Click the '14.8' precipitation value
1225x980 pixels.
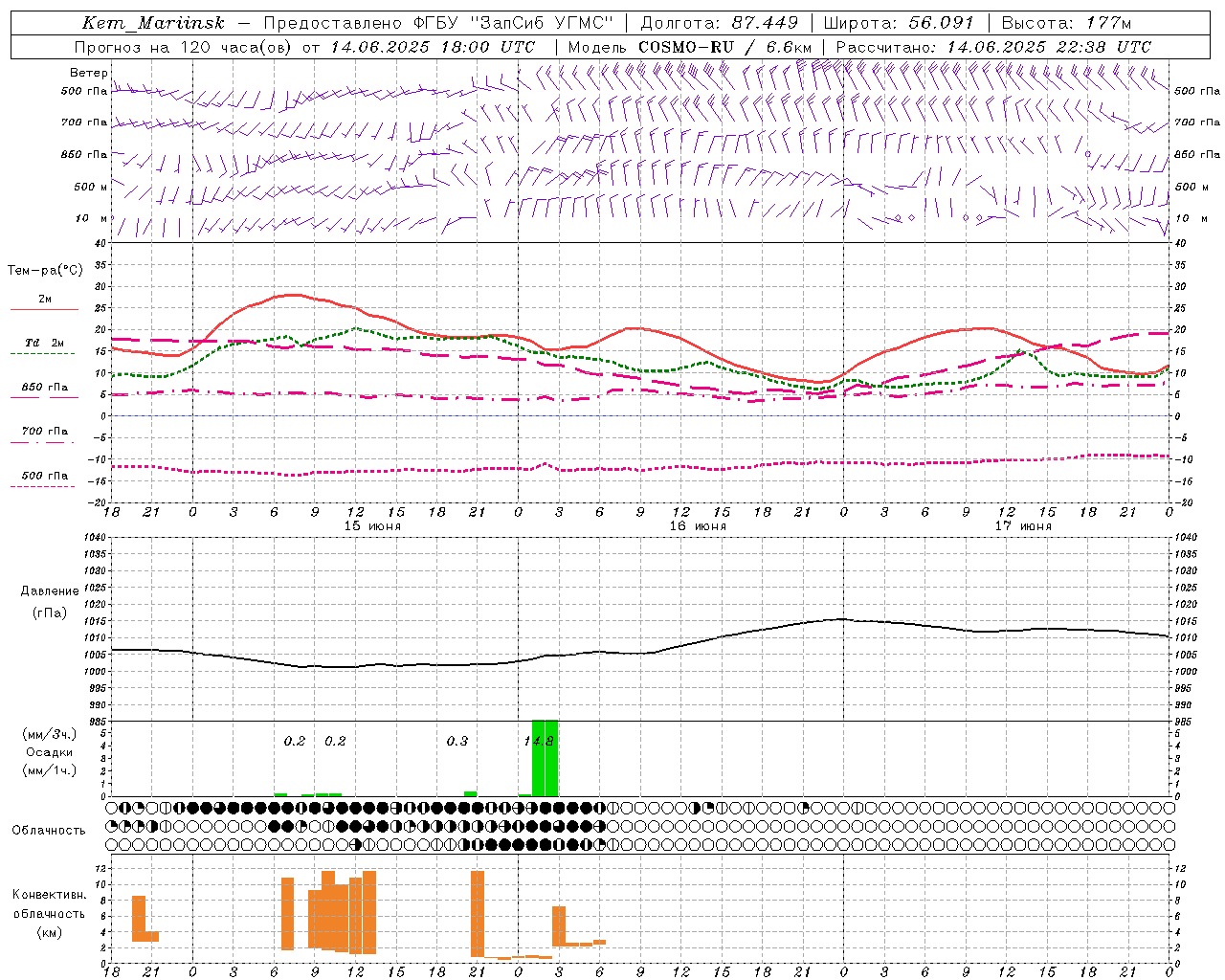539,741
